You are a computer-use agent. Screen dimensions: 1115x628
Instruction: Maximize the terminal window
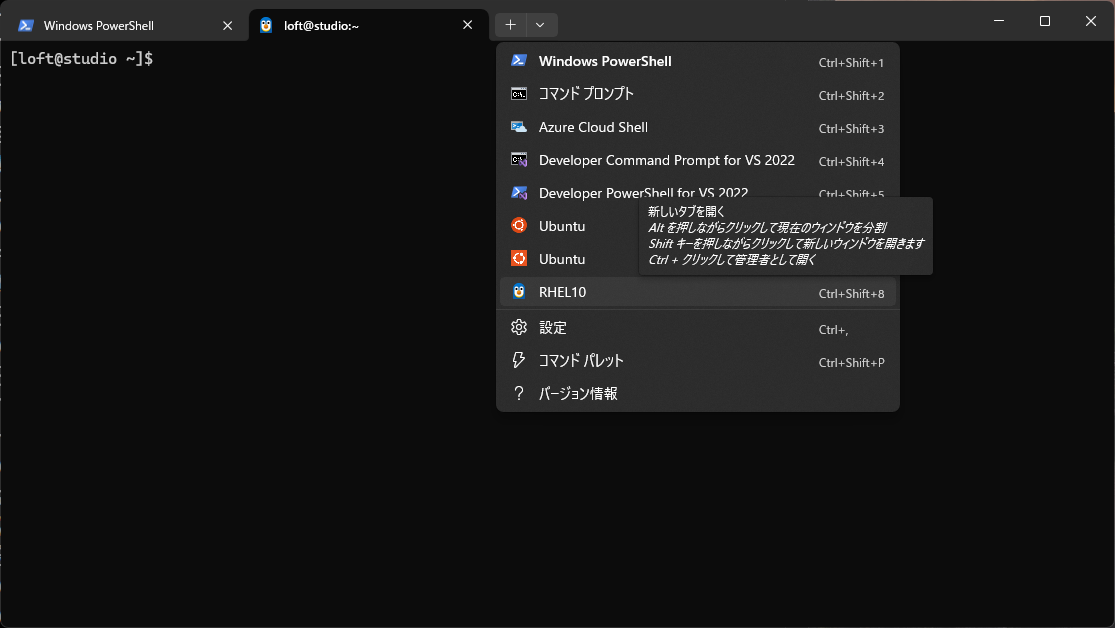[1045, 21]
